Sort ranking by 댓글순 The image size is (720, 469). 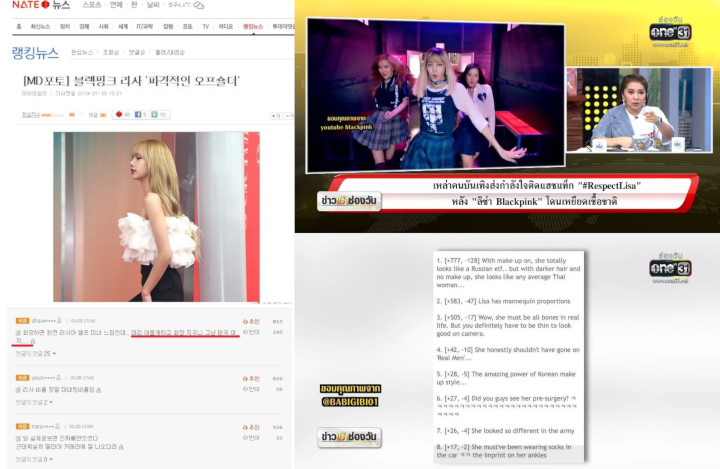136,52
